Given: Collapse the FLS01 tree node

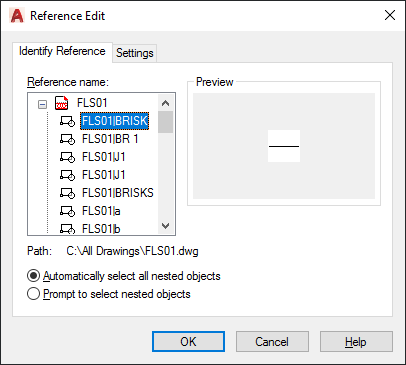Looking at the screenshot, I should (x=42, y=105).
